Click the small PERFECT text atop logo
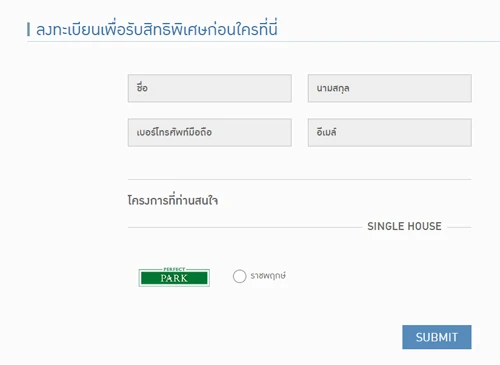This screenshot has width=500, height=365. point(174,269)
